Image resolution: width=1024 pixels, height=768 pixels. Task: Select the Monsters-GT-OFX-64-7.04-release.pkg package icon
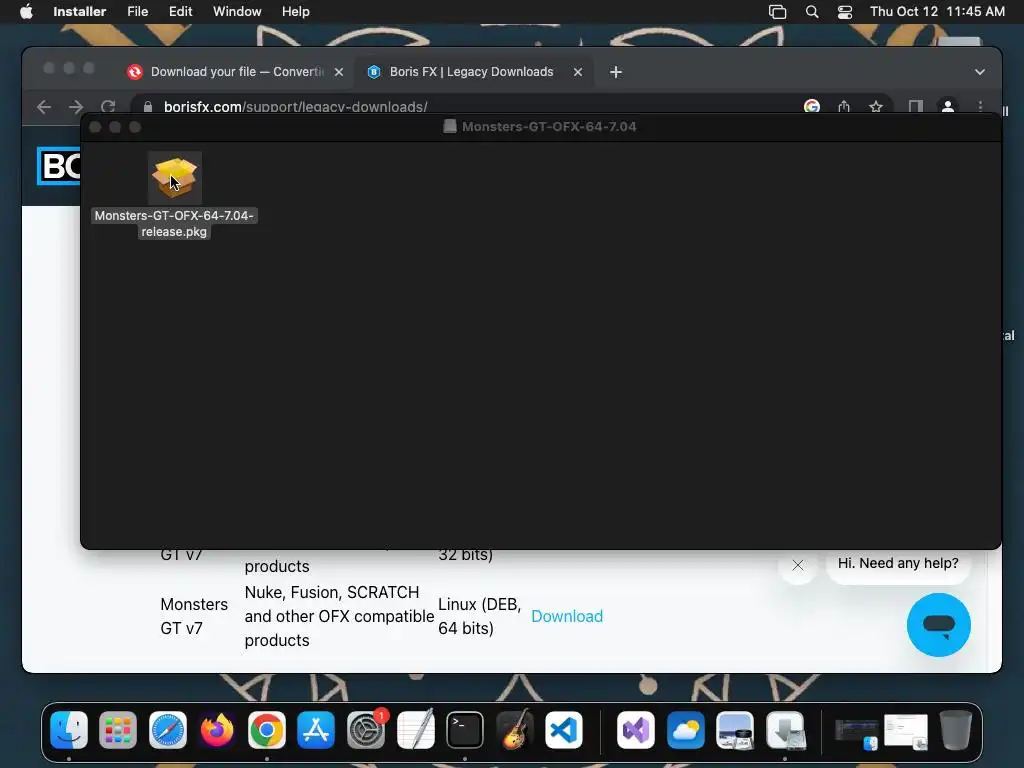click(174, 178)
